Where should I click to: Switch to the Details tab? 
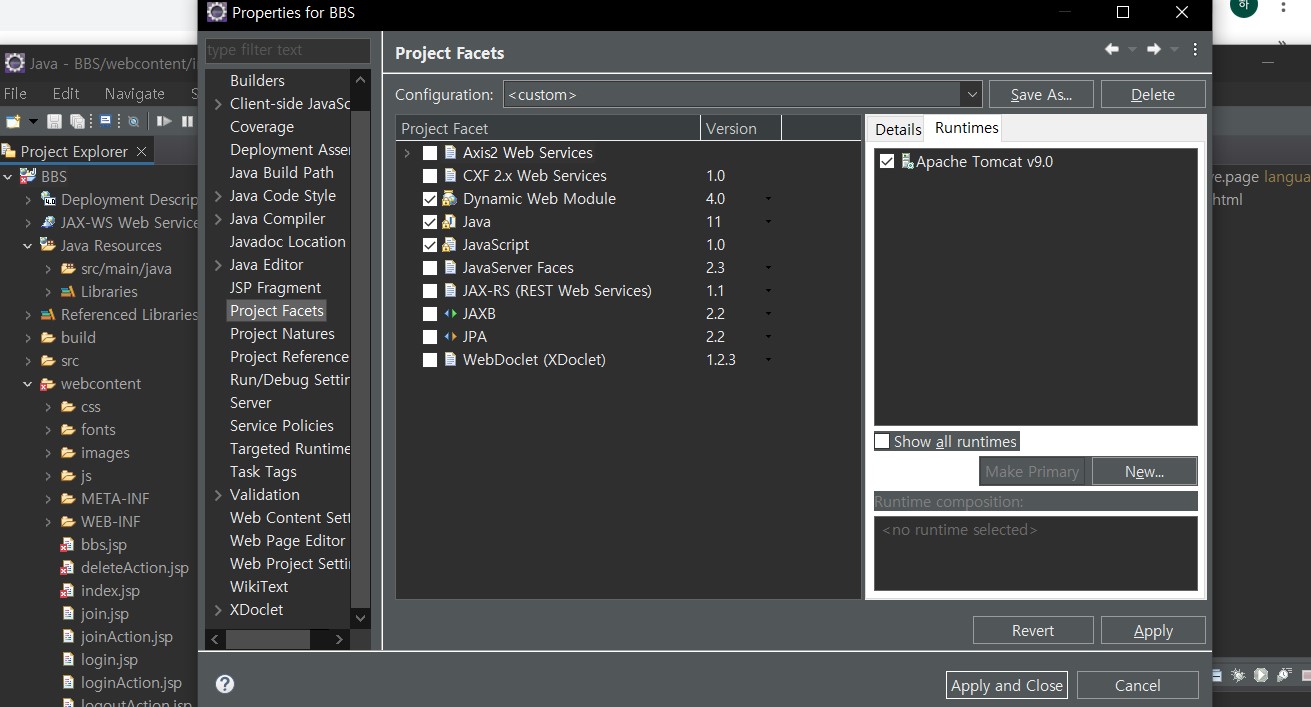click(898, 129)
